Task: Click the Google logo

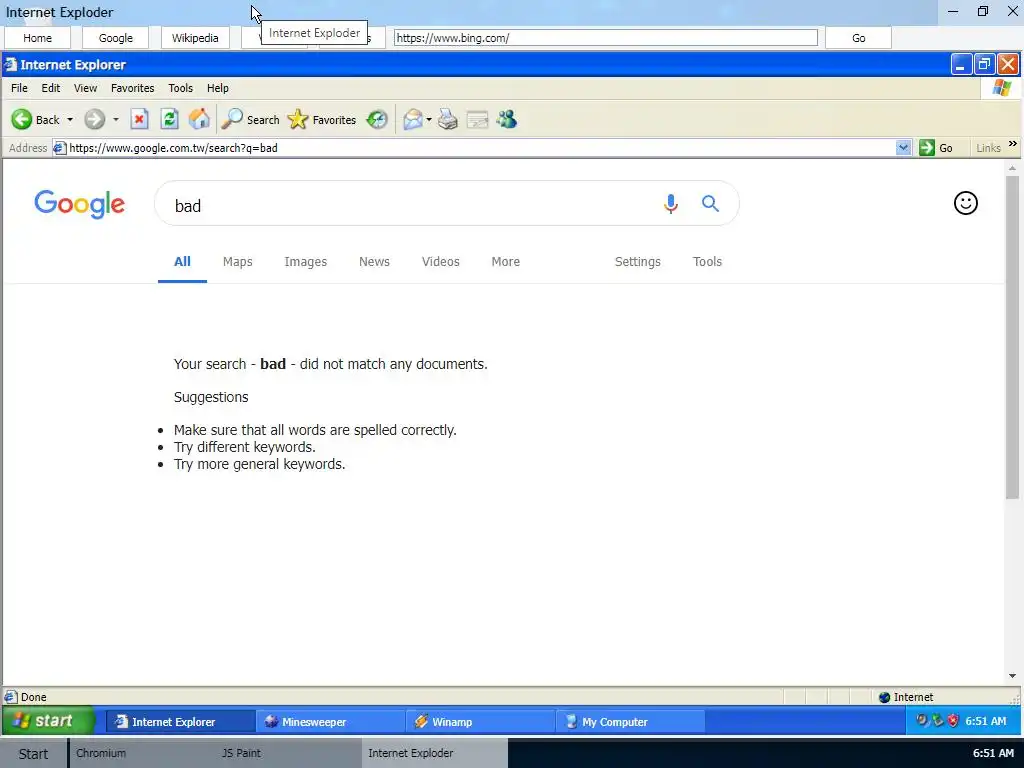Action: [x=80, y=204]
